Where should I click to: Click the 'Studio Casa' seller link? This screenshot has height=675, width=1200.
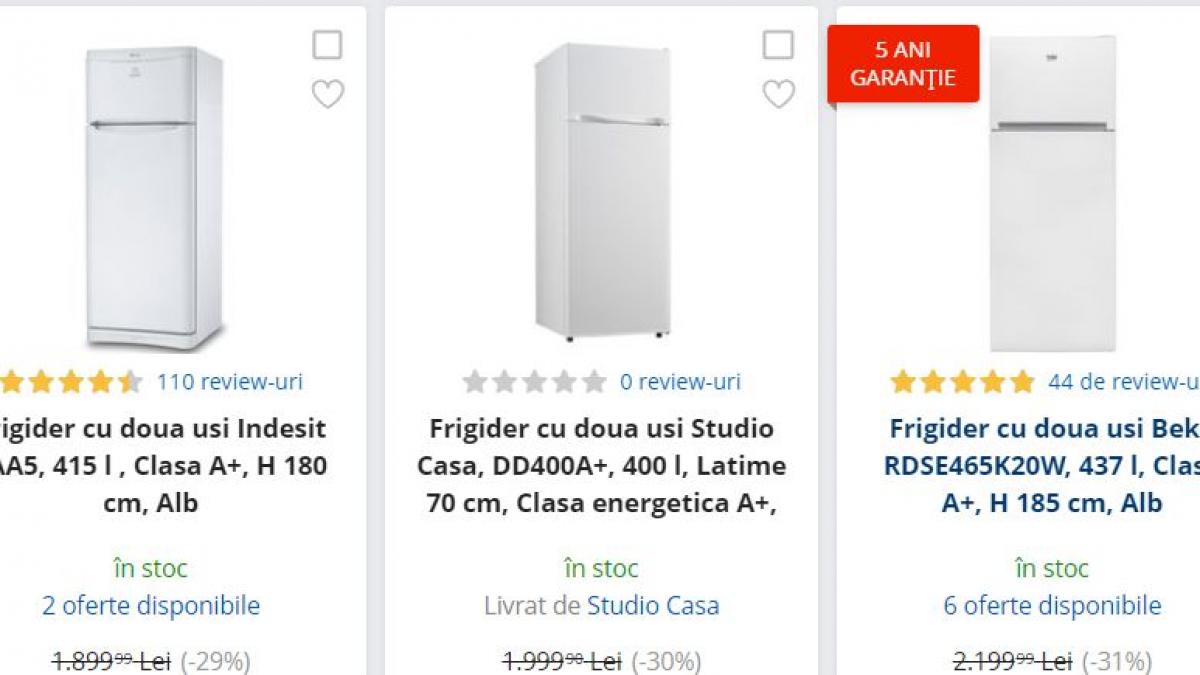point(655,605)
